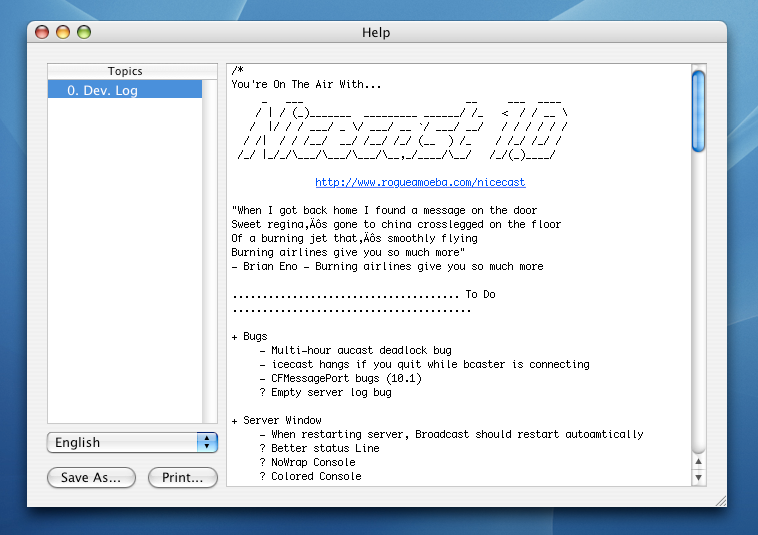Zoom Help window with green button

84,32
